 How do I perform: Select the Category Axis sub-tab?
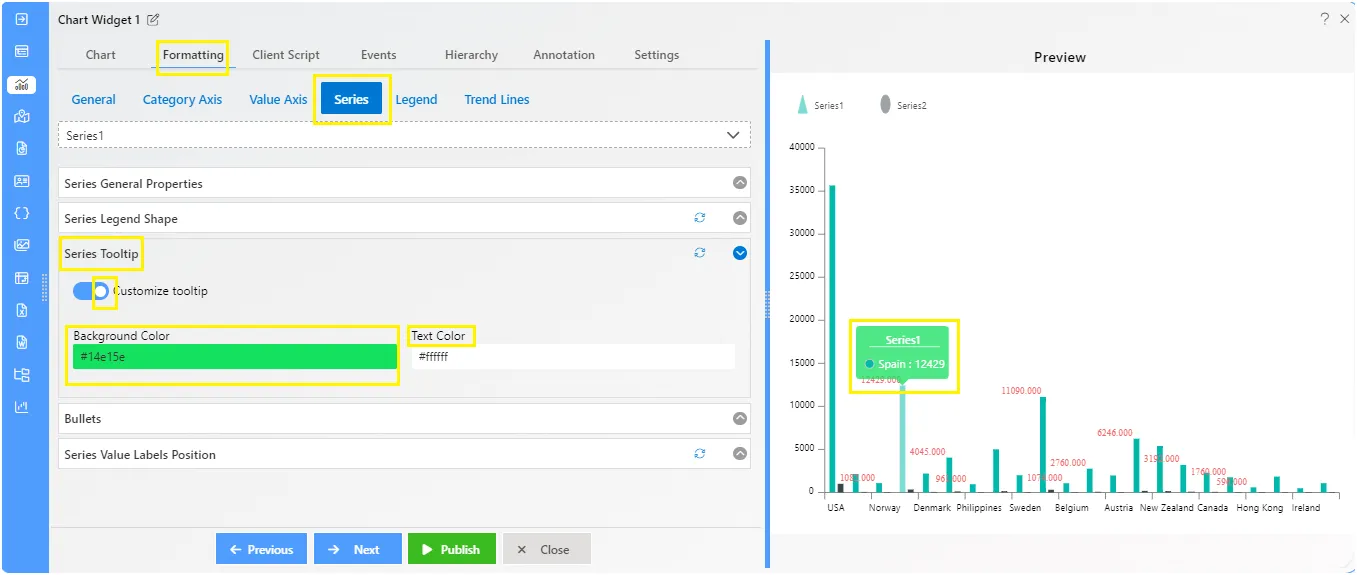pos(182,99)
